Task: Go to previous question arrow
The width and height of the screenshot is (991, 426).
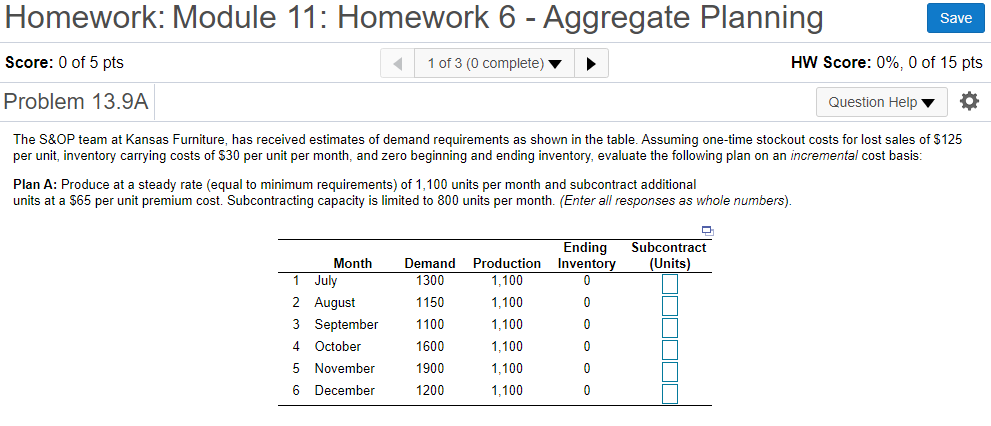Action: [x=398, y=63]
